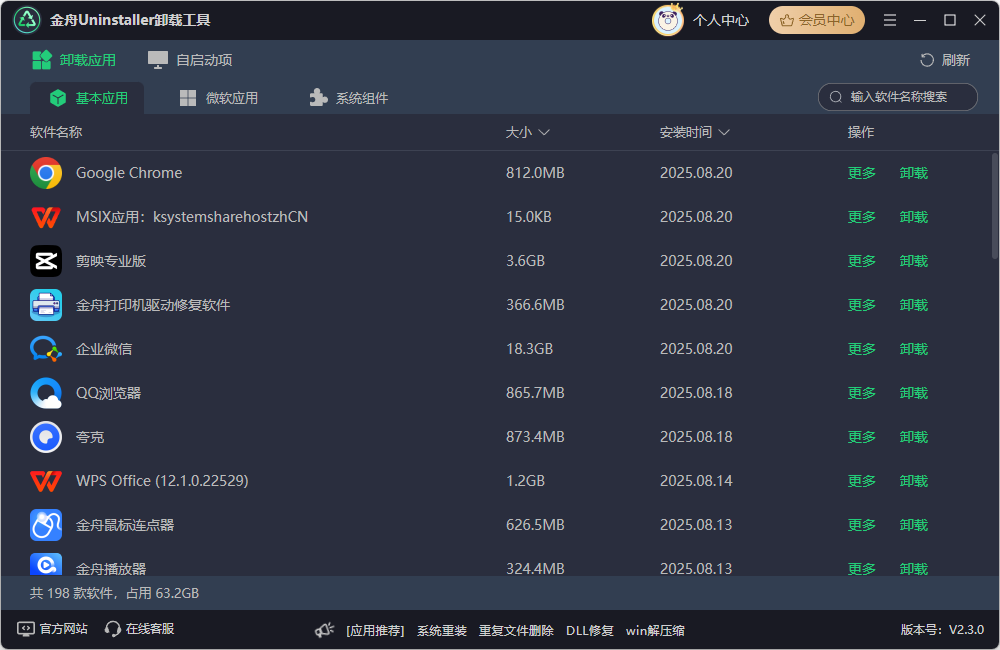Switch to the 卸载应用 section
This screenshot has height=650, width=1000.
pyautogui.click(x=74, y=60)
